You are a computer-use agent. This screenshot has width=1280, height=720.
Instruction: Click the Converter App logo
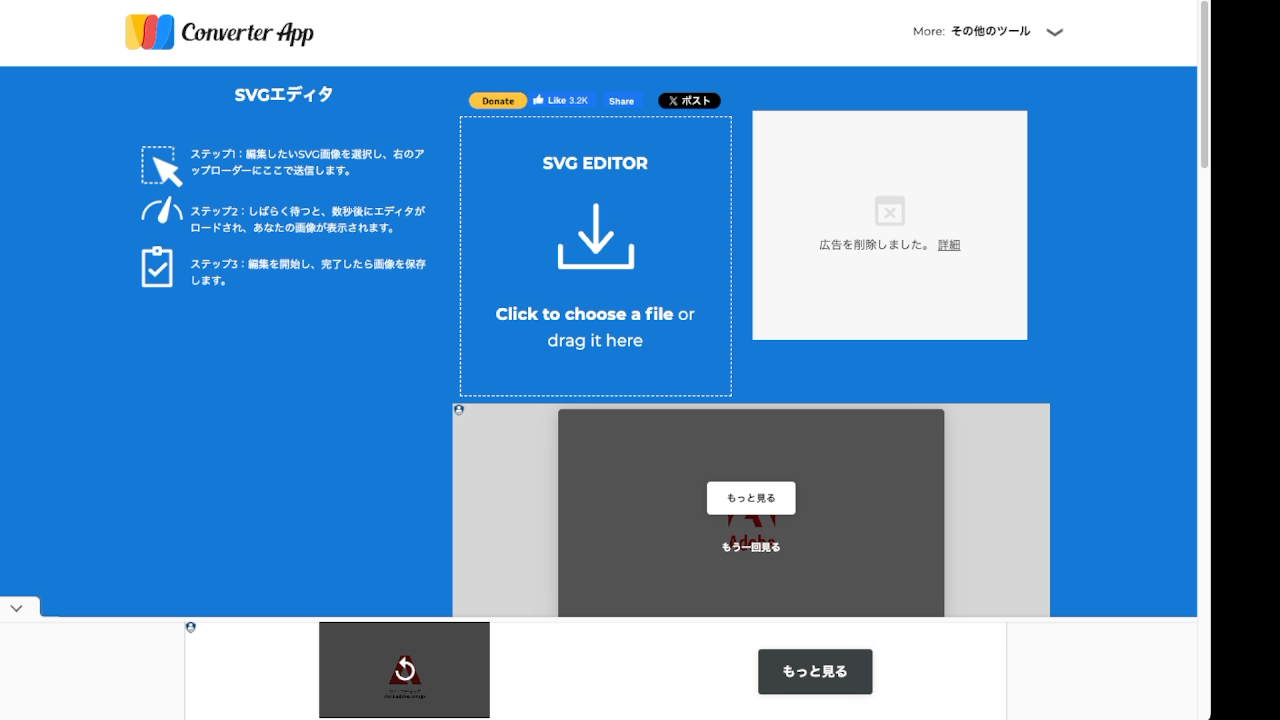click(219, 32)
